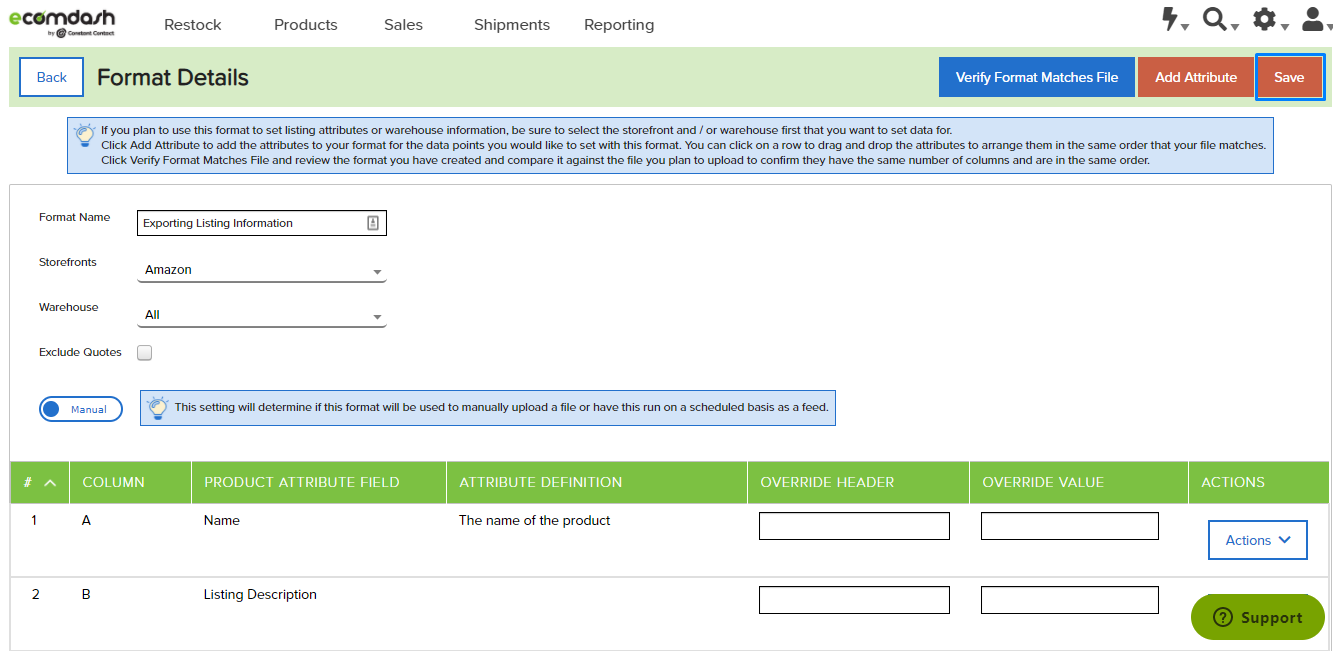Click Override Value field for Name row
The image size is (1333, 651).
click(x=1070, y=526)
